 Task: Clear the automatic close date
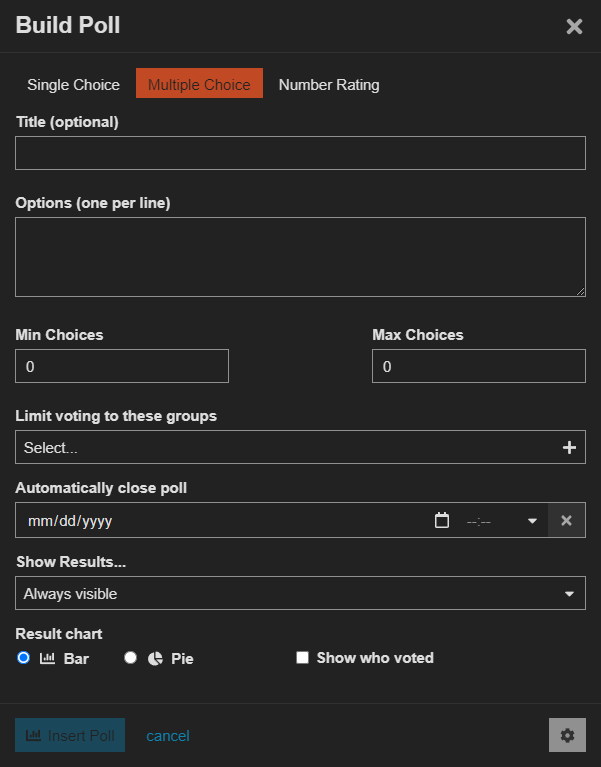pyautogui.click(x=566, y=520)
